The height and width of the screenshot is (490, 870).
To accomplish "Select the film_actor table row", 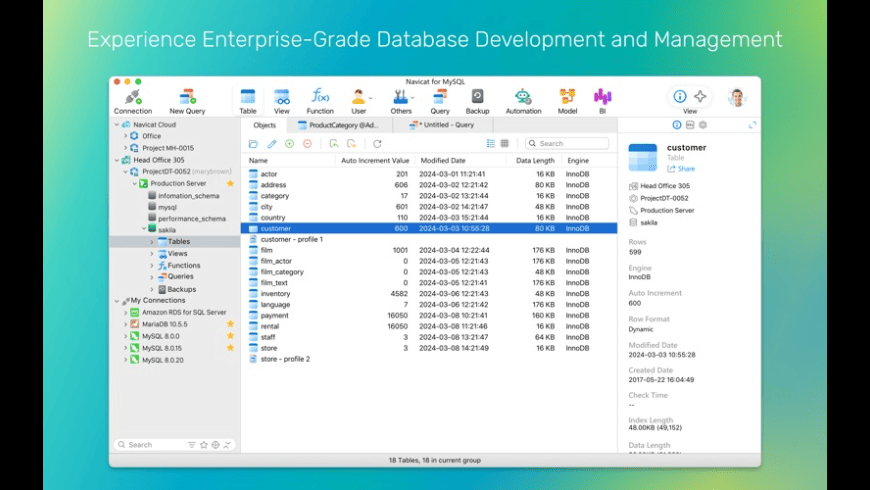I will (429, 261).
